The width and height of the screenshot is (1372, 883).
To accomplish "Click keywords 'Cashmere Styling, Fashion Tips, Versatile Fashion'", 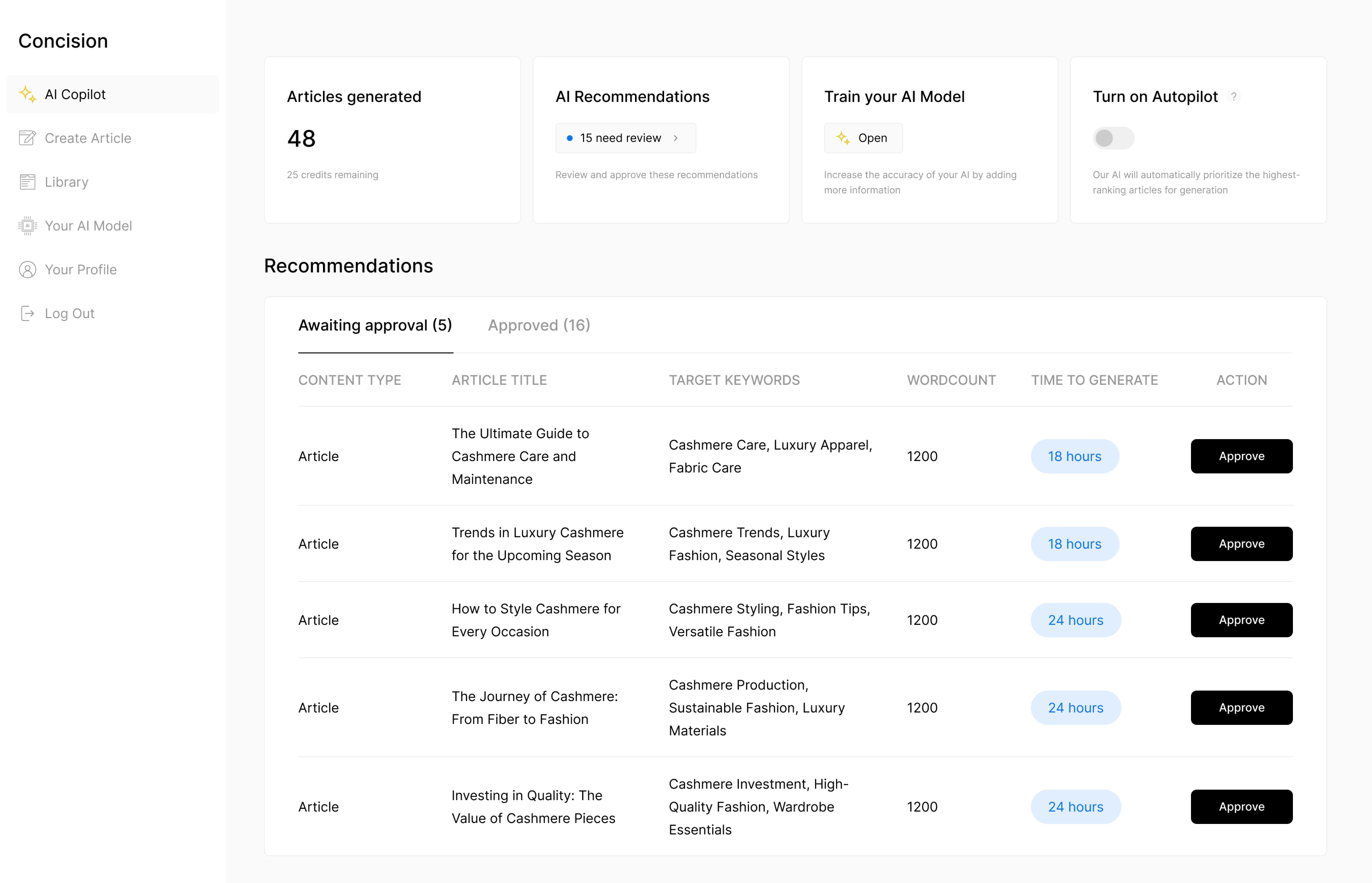I will tap(769, 620).
